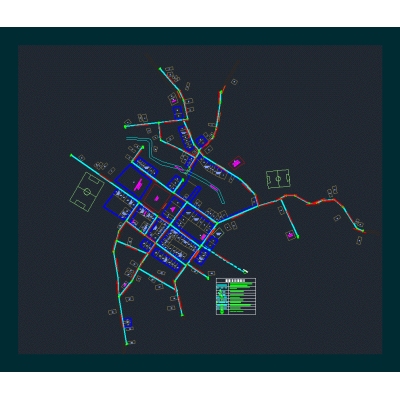Click the green node ending the left horizontal branch road
This screenshot has height=400, width=400.
click(125, 127)
